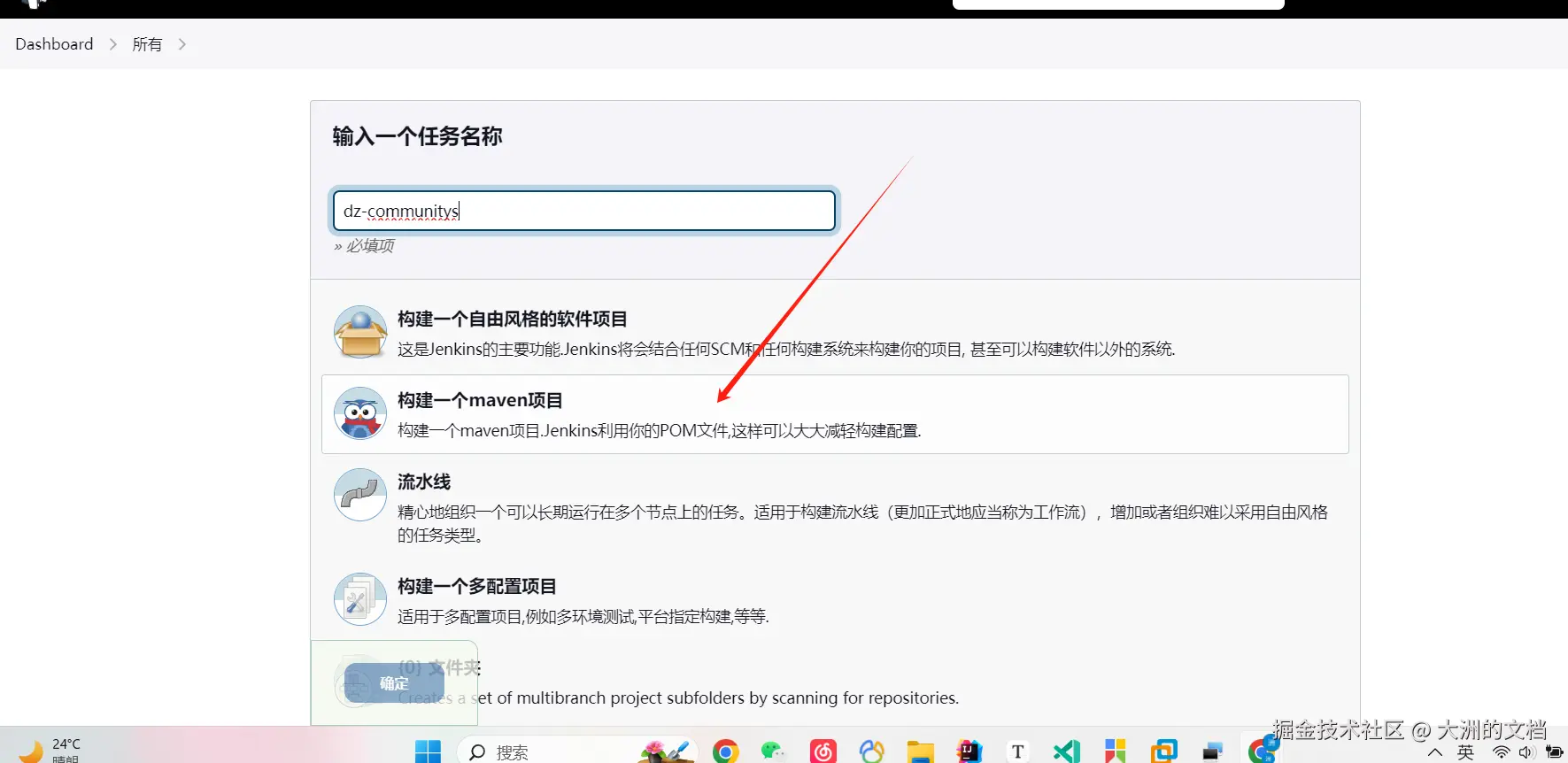
Task: Click the maven POM description text
Action: pyautogui.click(x=660, y=431)
